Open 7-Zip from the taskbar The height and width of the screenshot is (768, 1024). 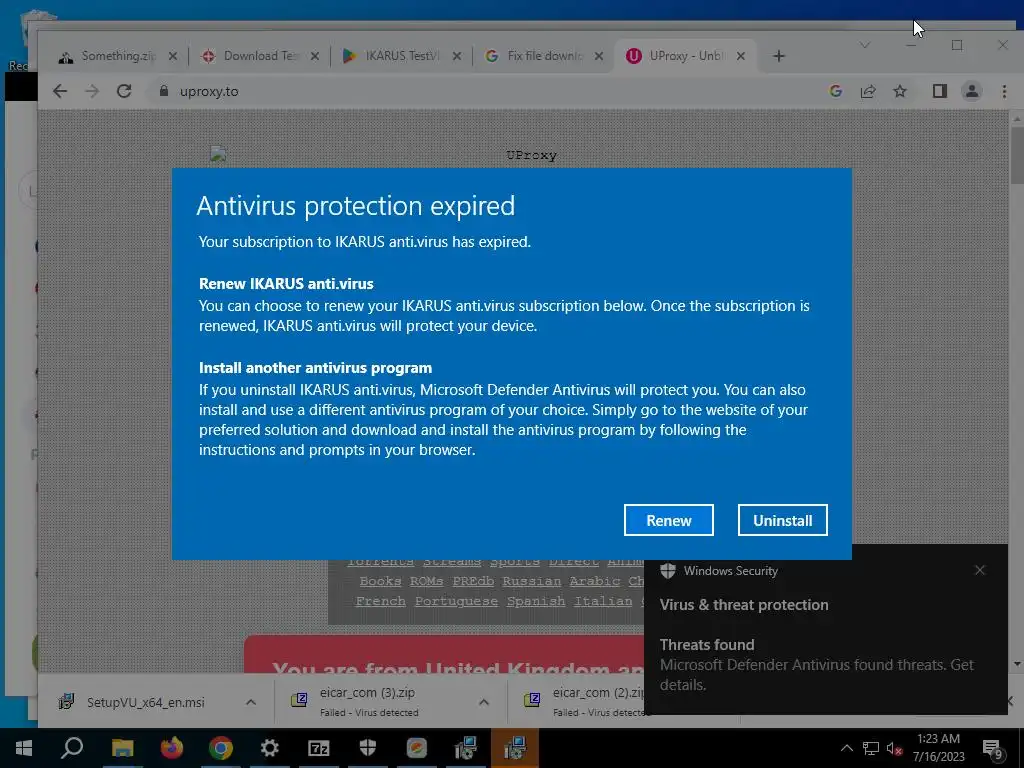(x=319, y=748)
